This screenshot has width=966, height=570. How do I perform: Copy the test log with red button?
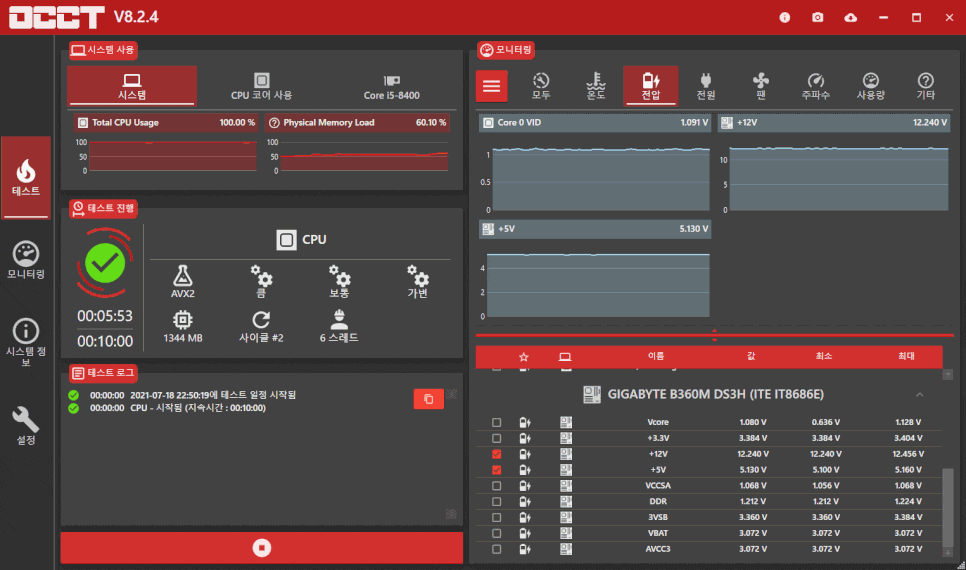(x=429, y=399)
